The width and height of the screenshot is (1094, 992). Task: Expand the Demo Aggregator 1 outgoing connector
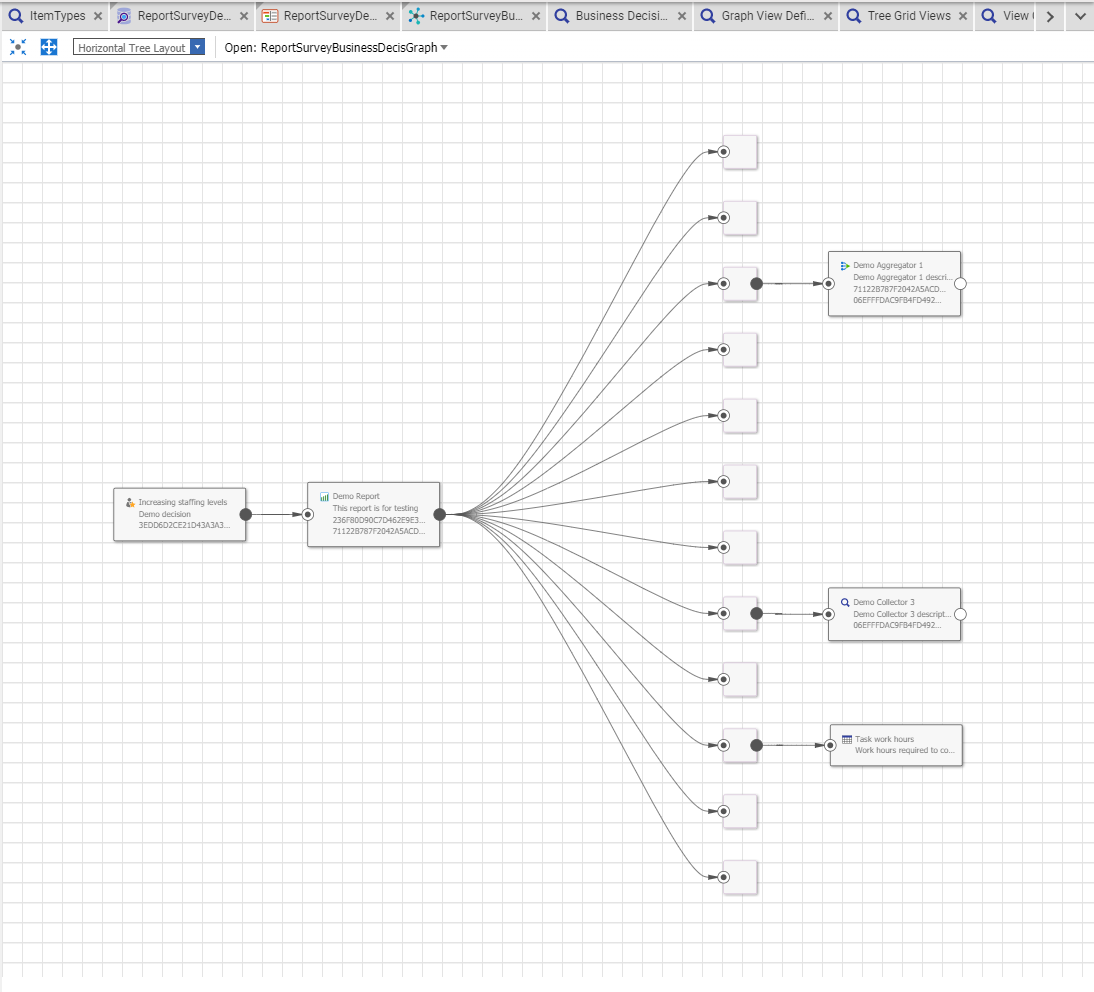click(x=961, y=283)
